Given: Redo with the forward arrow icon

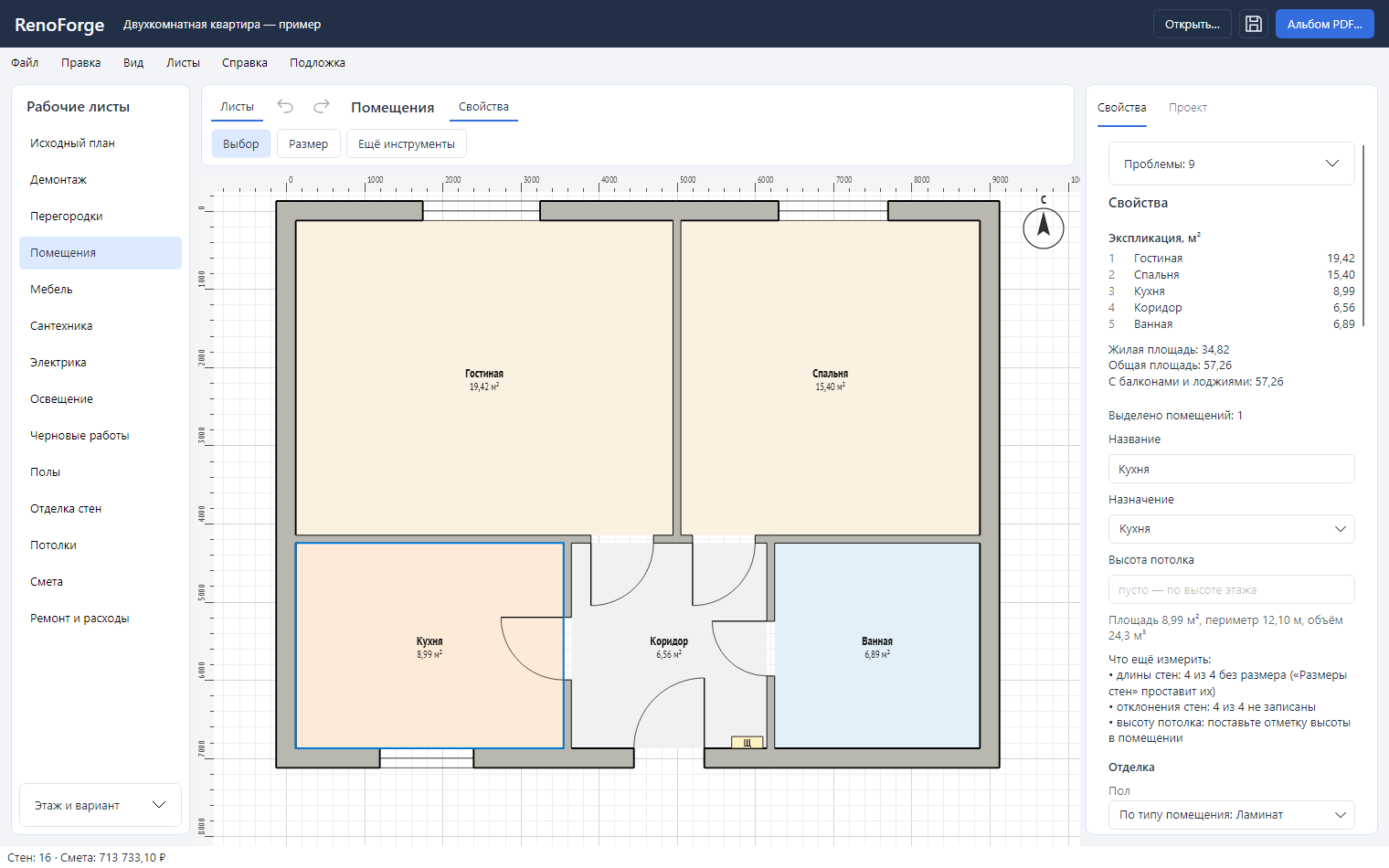Looking at the screenshot, I should [322, 107].
